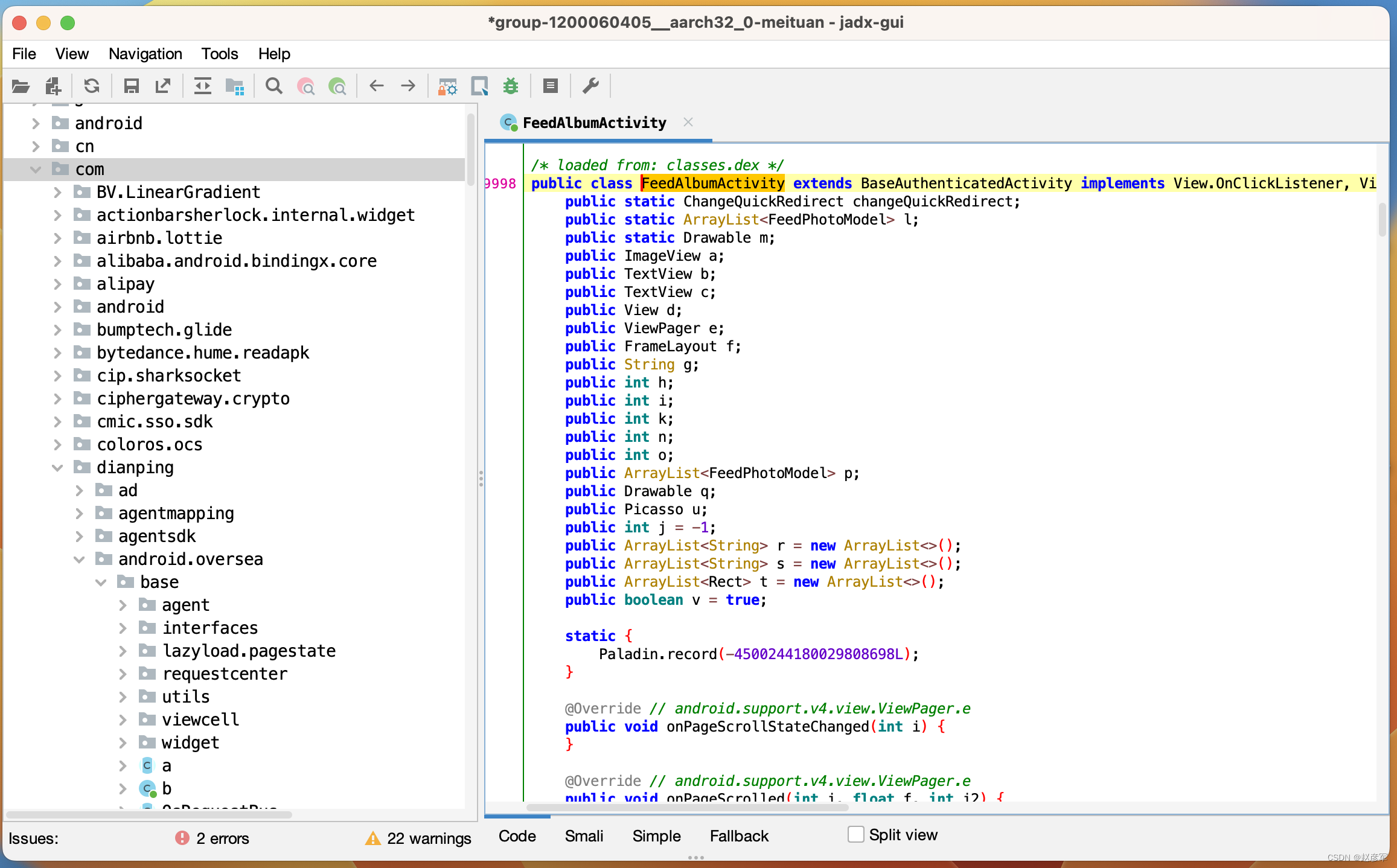Collapse the android.oversea package
Image resolution: width=1397 pixels, height=868 pixels.
tap(79, 560)
